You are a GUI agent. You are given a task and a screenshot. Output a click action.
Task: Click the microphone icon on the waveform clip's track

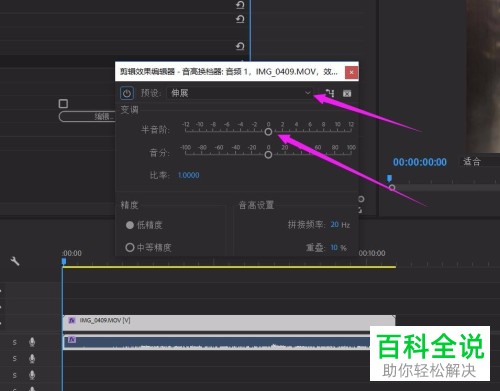point(32,342)
